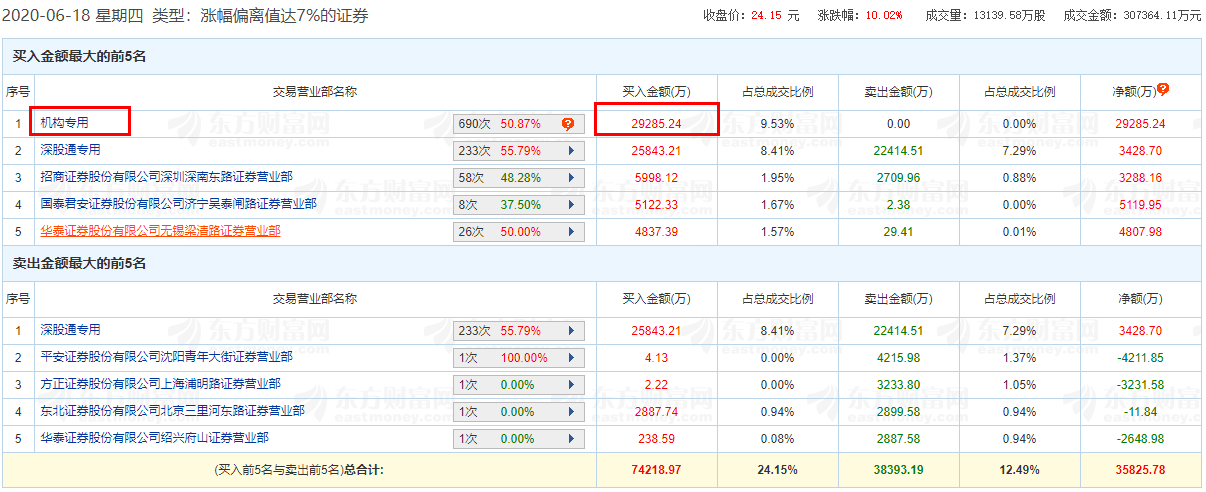Image resolution: width=1206 pixels, height=492 pixels.
Task: Expand arrow for 深股通专用 in buy table
Action: coord(571,151)
